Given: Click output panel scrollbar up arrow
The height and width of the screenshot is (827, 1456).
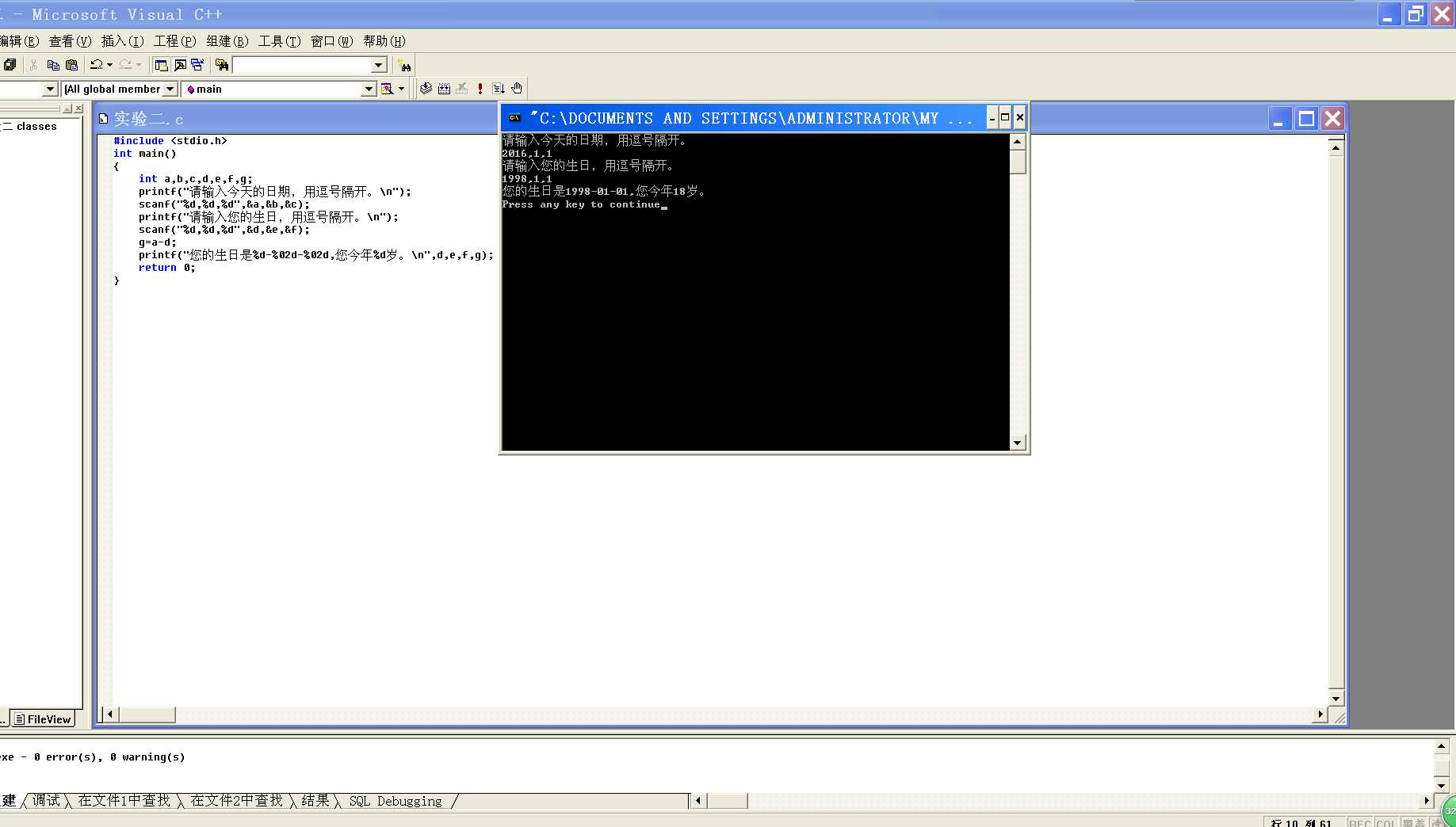Looking at the screenshot, I should (x=1442, y=746).
